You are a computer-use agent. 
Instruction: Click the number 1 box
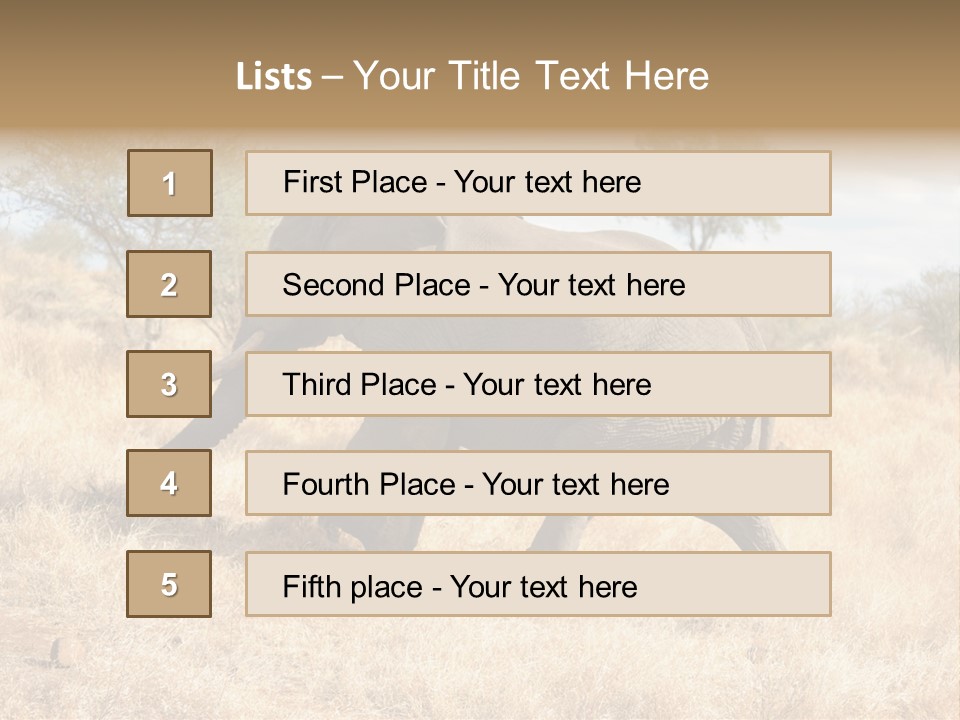(170, 183)
